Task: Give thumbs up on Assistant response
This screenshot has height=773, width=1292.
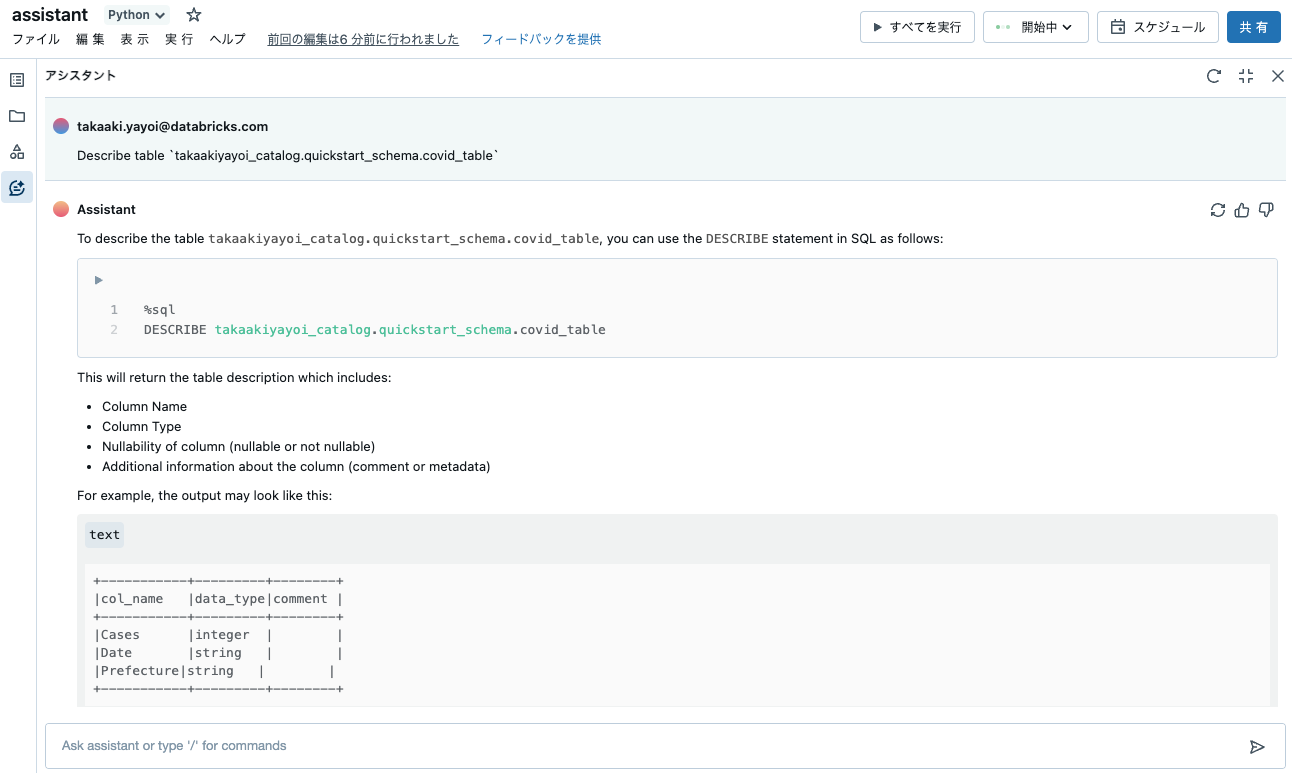Action: (1242, 210)
